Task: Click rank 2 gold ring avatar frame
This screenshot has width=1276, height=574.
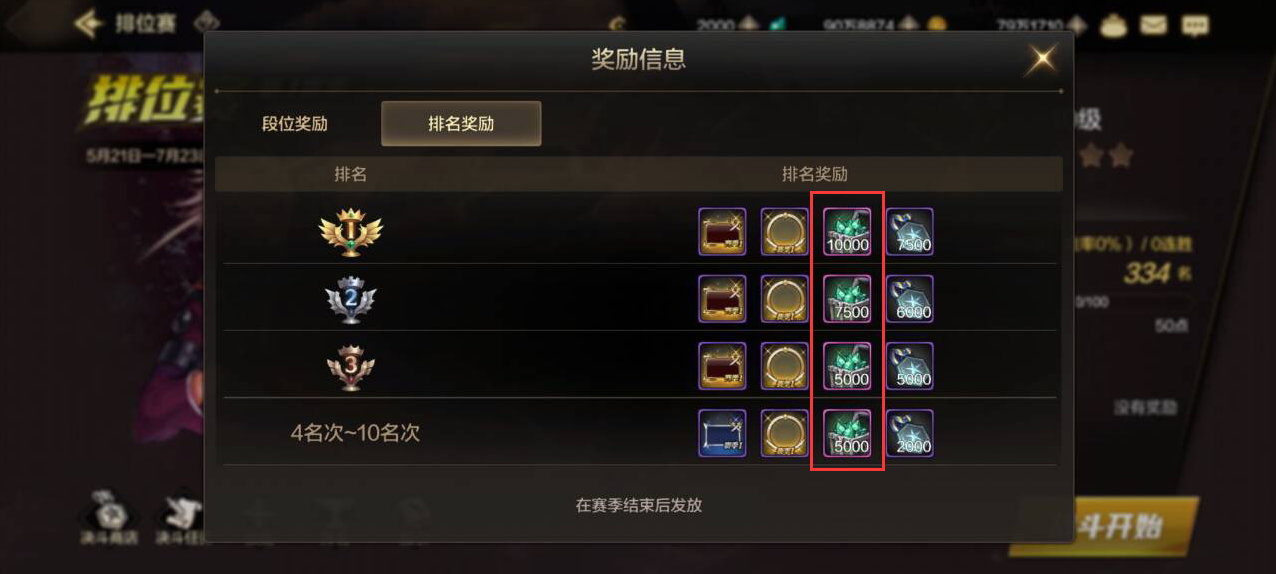Action: coord(785,299)
